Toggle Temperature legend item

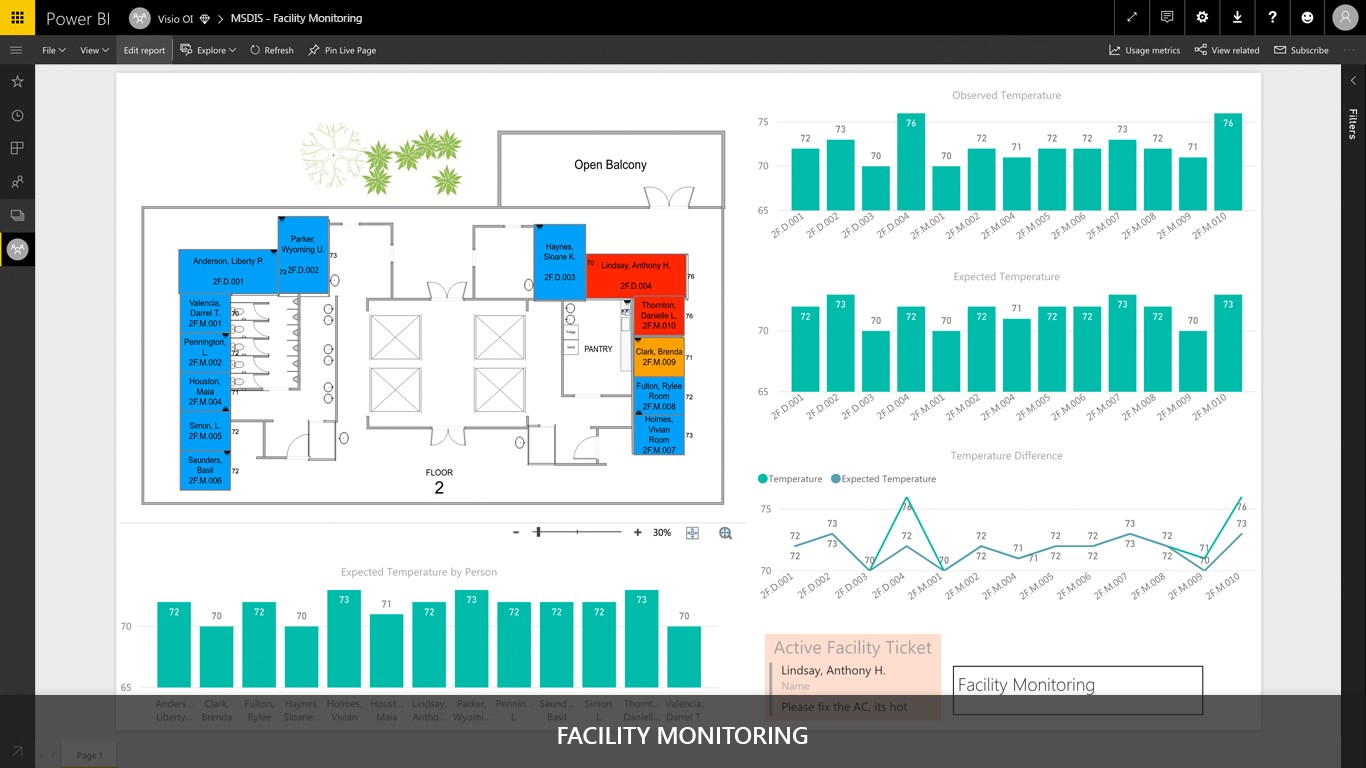pyautogui.click(x=790, y=479)
